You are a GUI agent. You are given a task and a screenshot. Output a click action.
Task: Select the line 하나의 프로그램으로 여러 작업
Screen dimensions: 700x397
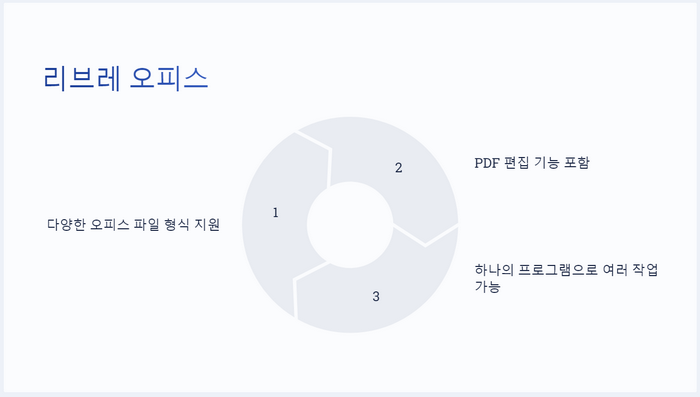pos(566,270)
